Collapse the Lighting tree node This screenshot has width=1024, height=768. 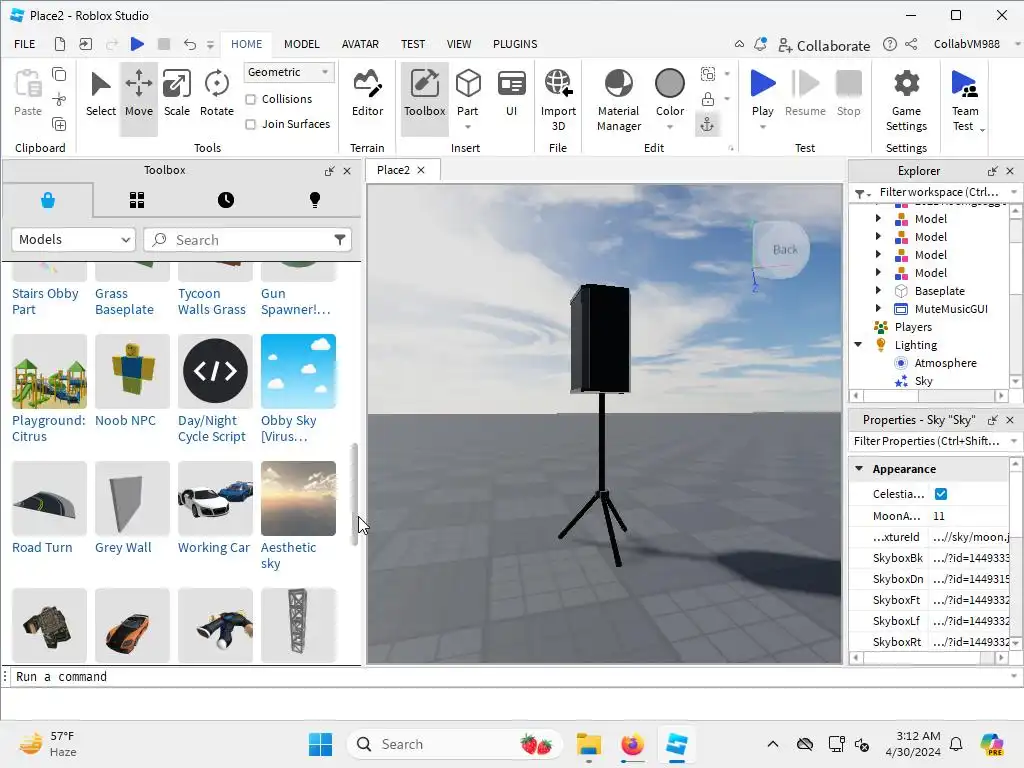pyautogui.click(x=858, y=345)
